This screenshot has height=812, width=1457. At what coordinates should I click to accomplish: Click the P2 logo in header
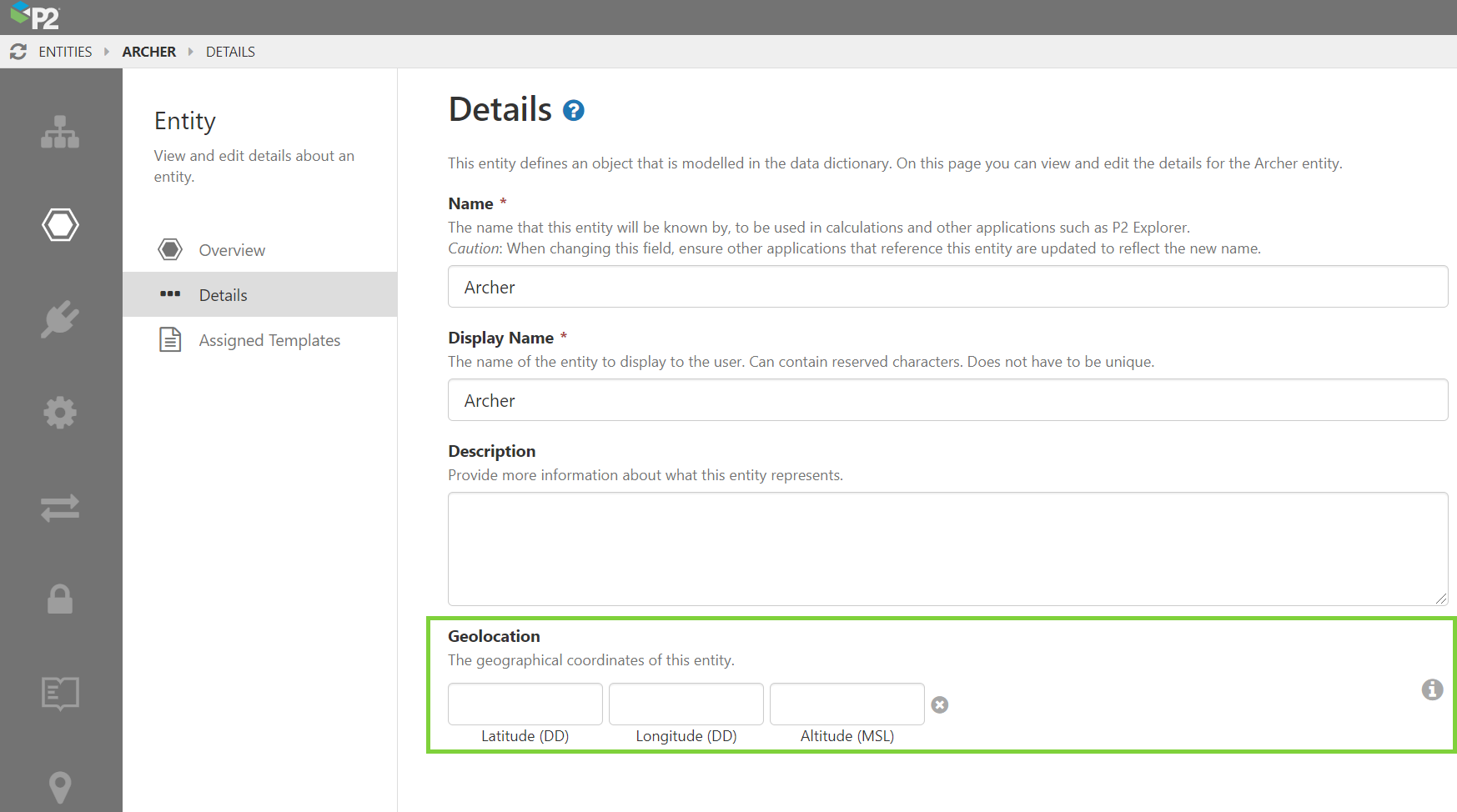tap(35, 16)
